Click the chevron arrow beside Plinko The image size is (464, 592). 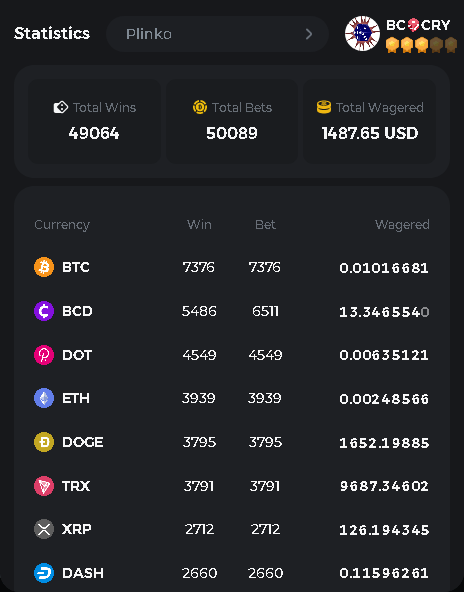(309, 34)
